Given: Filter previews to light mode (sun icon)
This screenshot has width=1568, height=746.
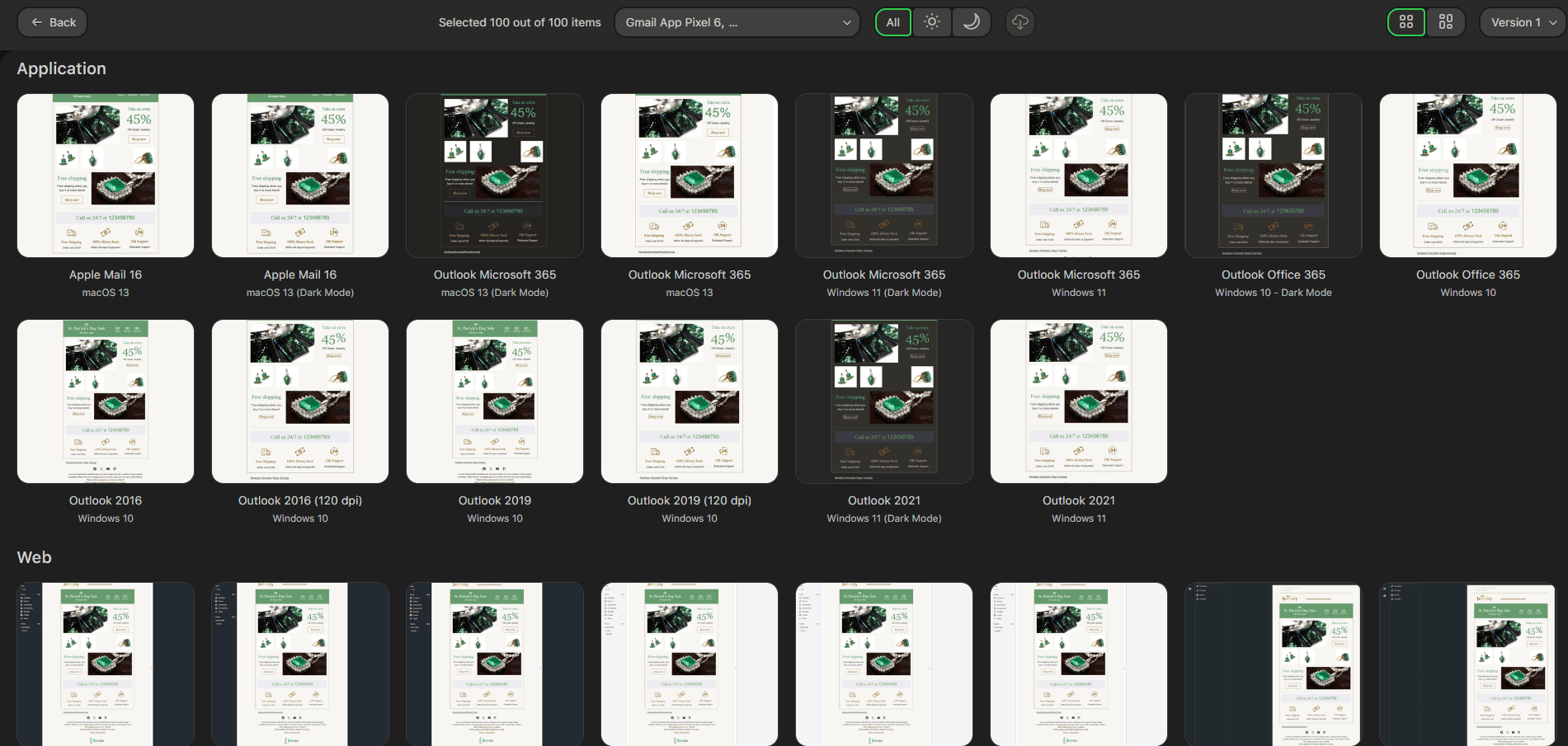Looking at the screenshot, I should (x=932, y=22).
